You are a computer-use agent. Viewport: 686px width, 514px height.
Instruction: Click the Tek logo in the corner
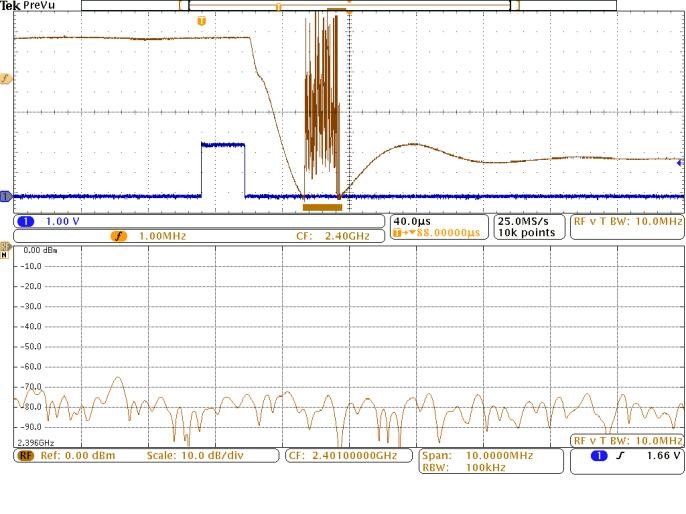tap(10, 5)
